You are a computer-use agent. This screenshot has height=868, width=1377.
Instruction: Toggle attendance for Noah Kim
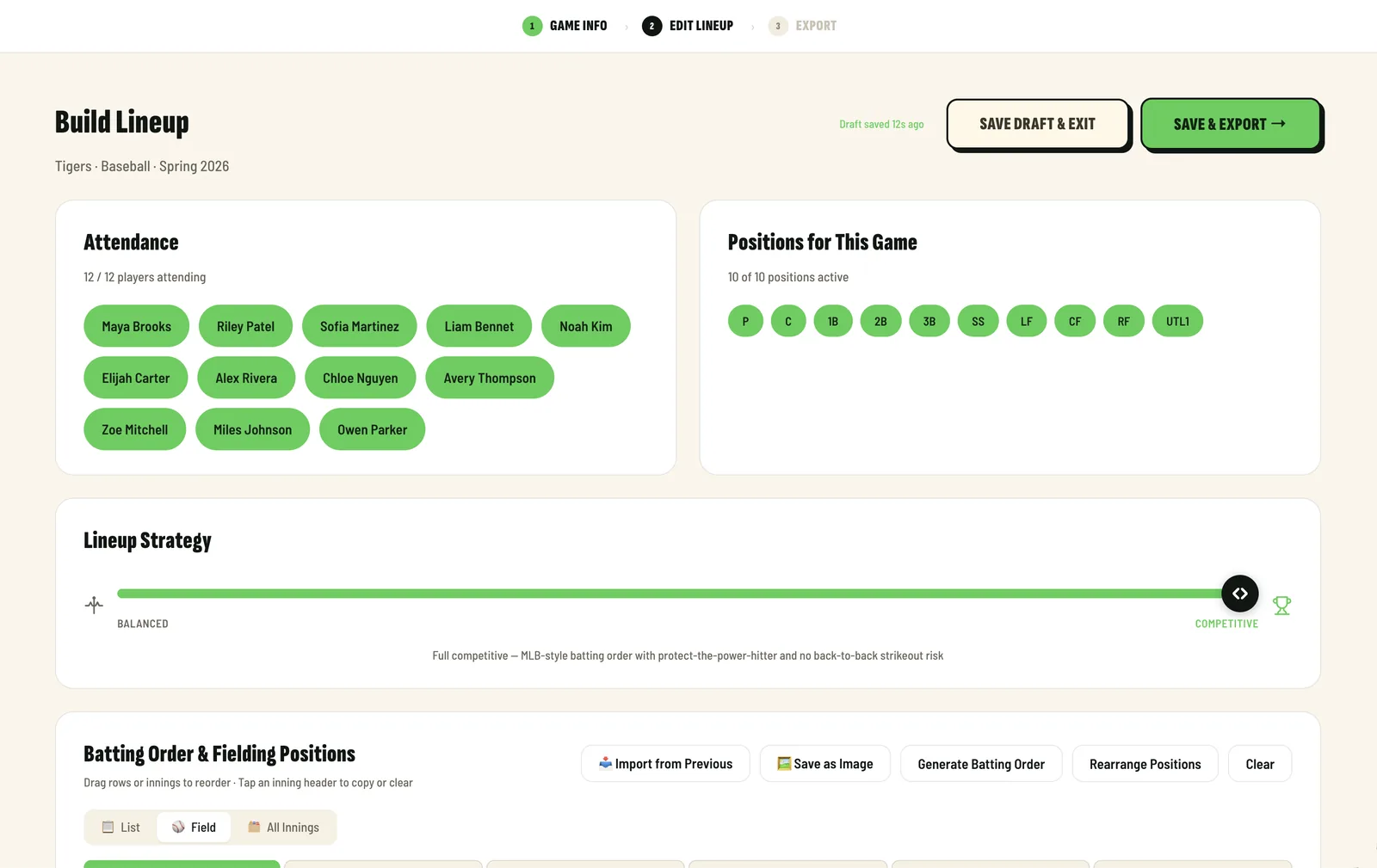(586, 326)
